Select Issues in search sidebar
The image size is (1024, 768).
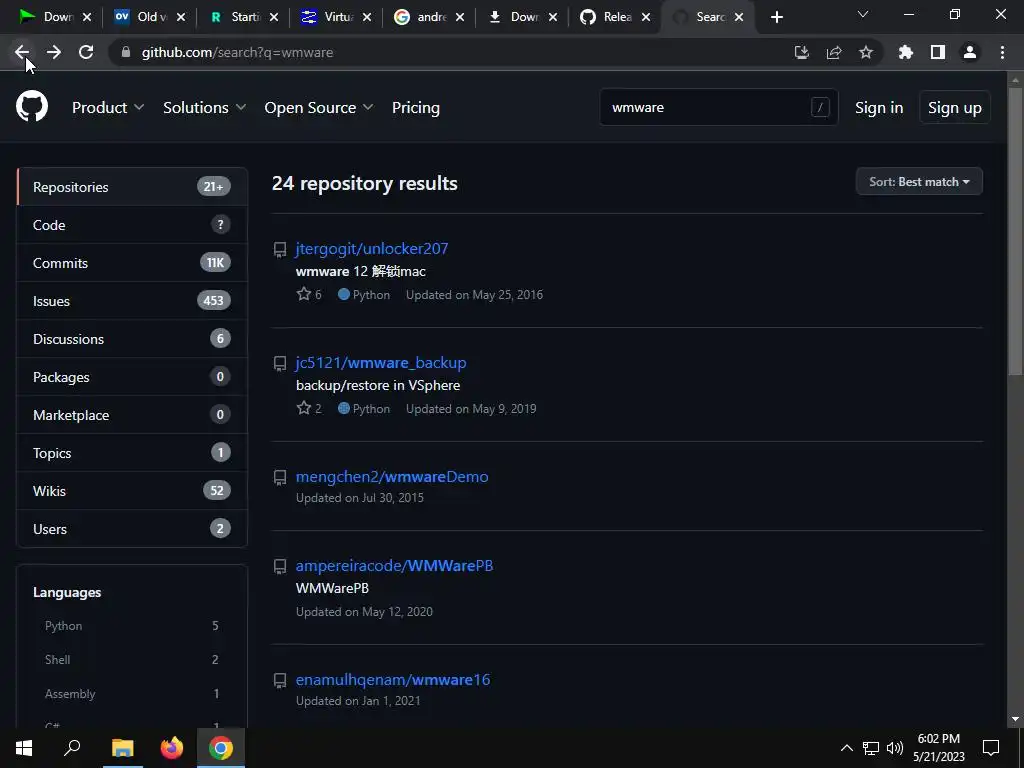[x=132, y=300]
